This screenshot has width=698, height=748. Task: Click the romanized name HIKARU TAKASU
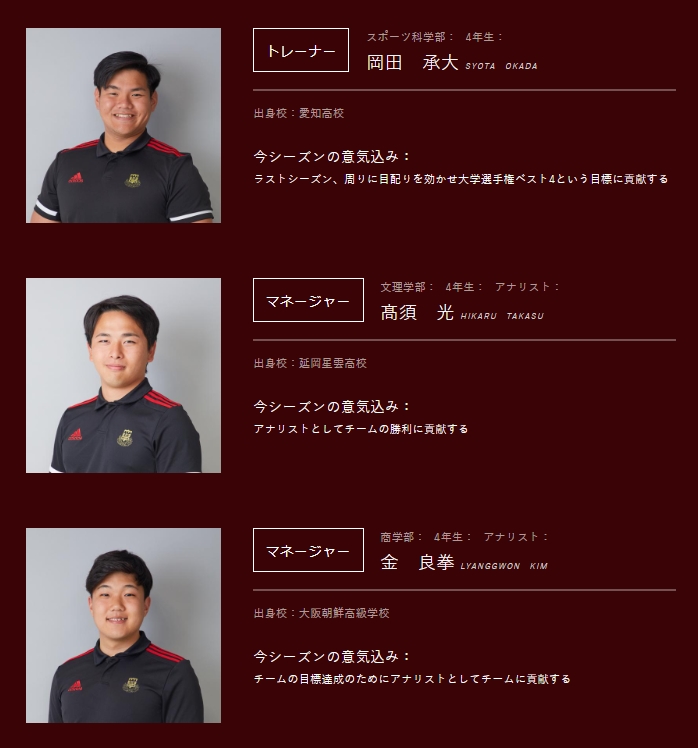click(502, 316)
